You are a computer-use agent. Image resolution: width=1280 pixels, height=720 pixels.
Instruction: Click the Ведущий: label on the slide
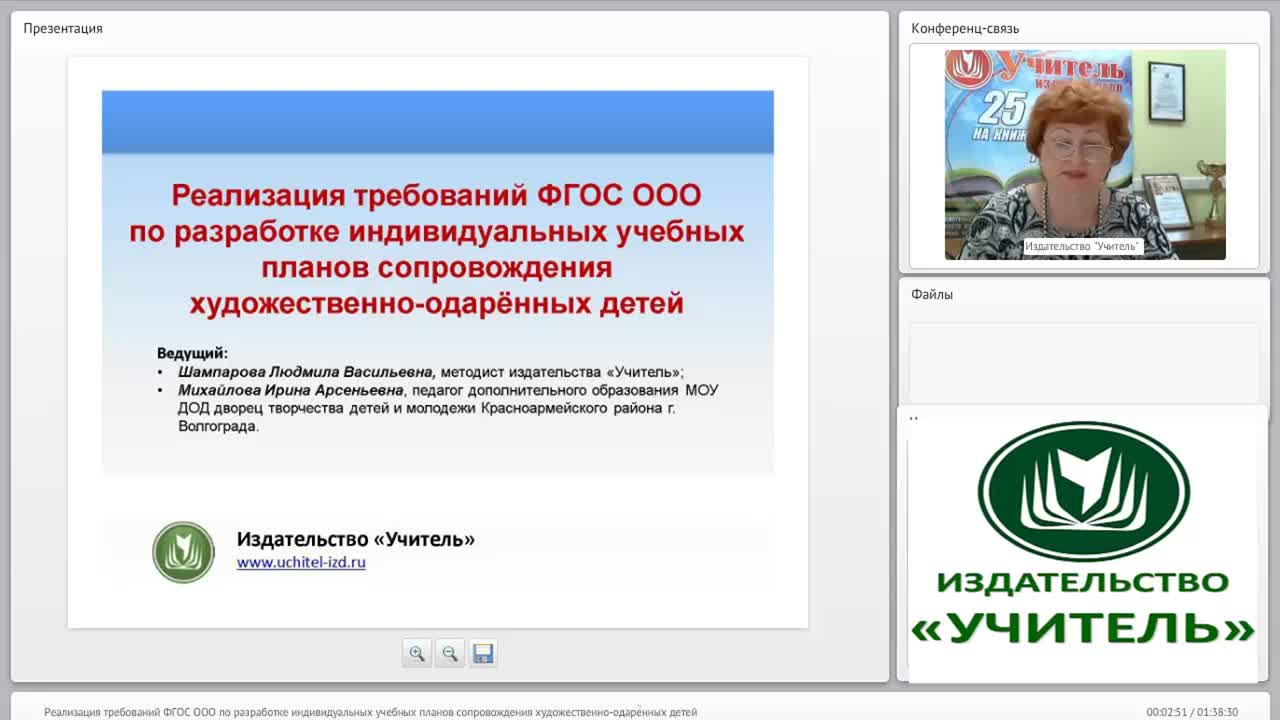pos(192,353)
